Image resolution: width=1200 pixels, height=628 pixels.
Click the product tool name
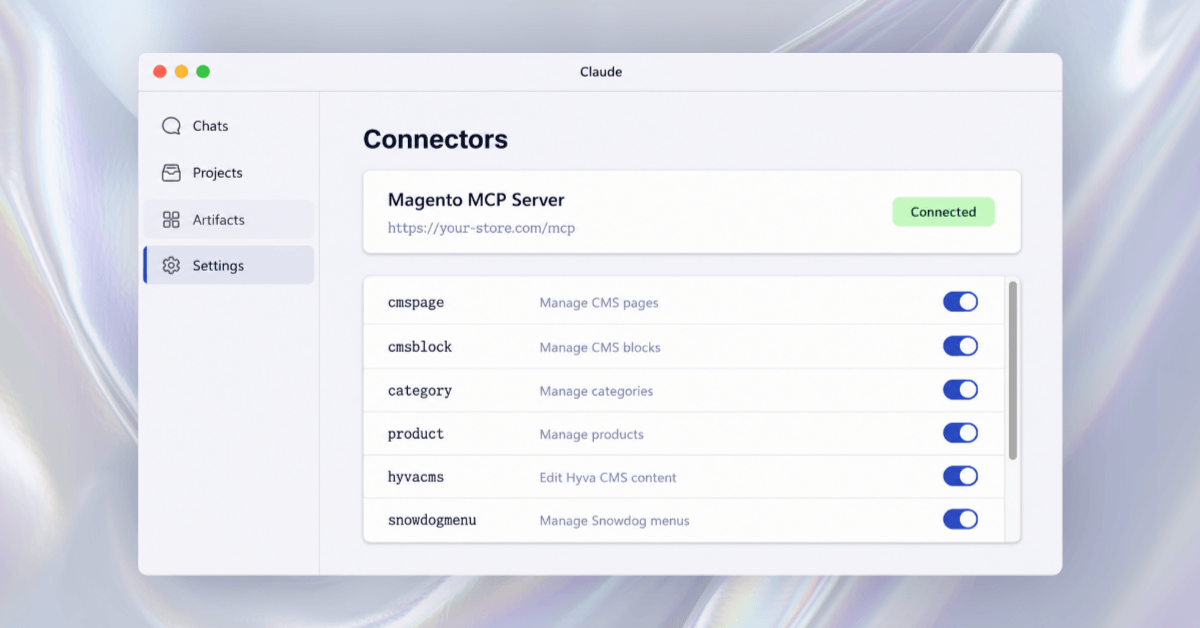click(415, 434)
